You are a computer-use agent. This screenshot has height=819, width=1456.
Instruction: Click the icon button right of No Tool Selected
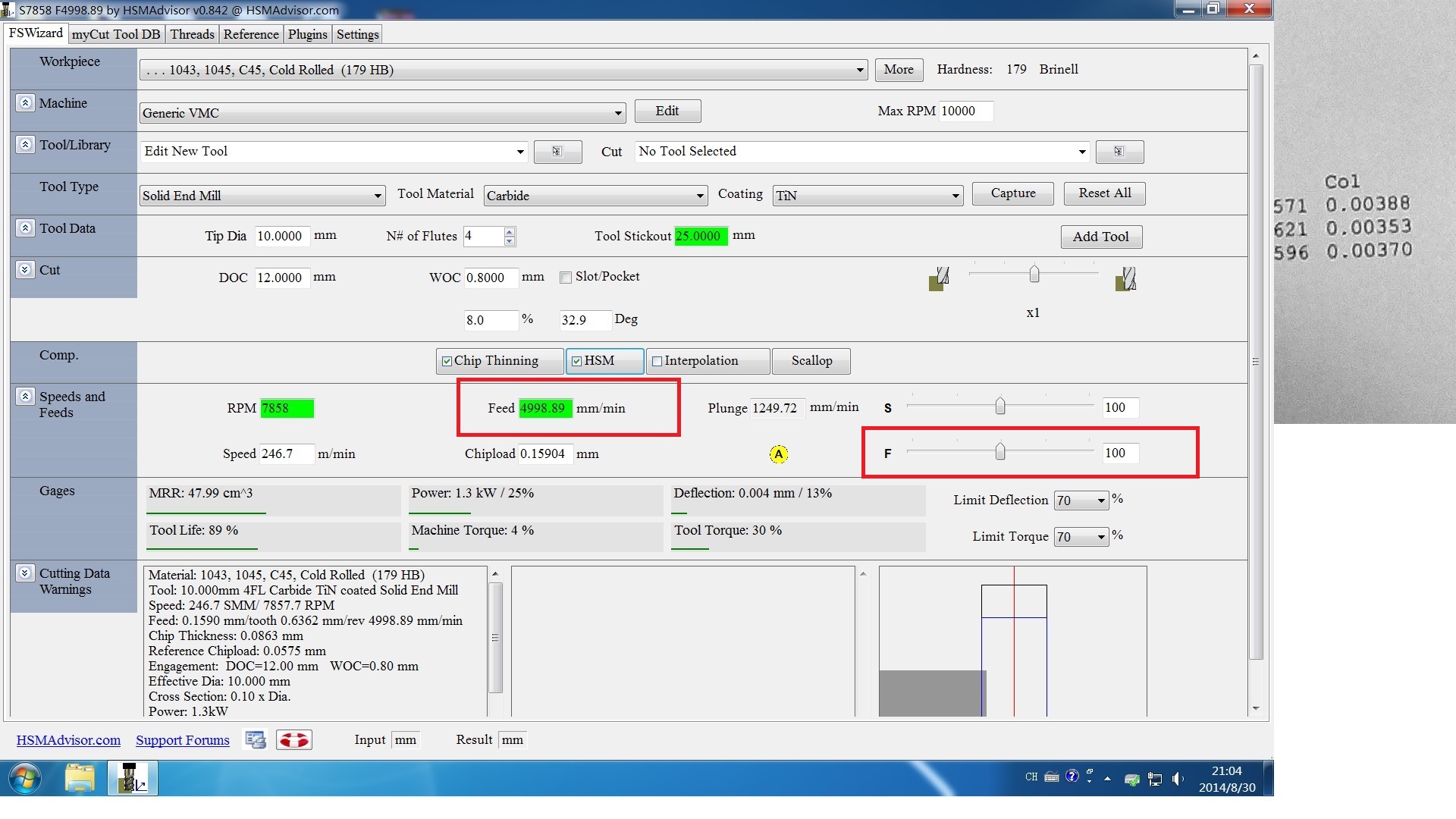coord(1119,152)
